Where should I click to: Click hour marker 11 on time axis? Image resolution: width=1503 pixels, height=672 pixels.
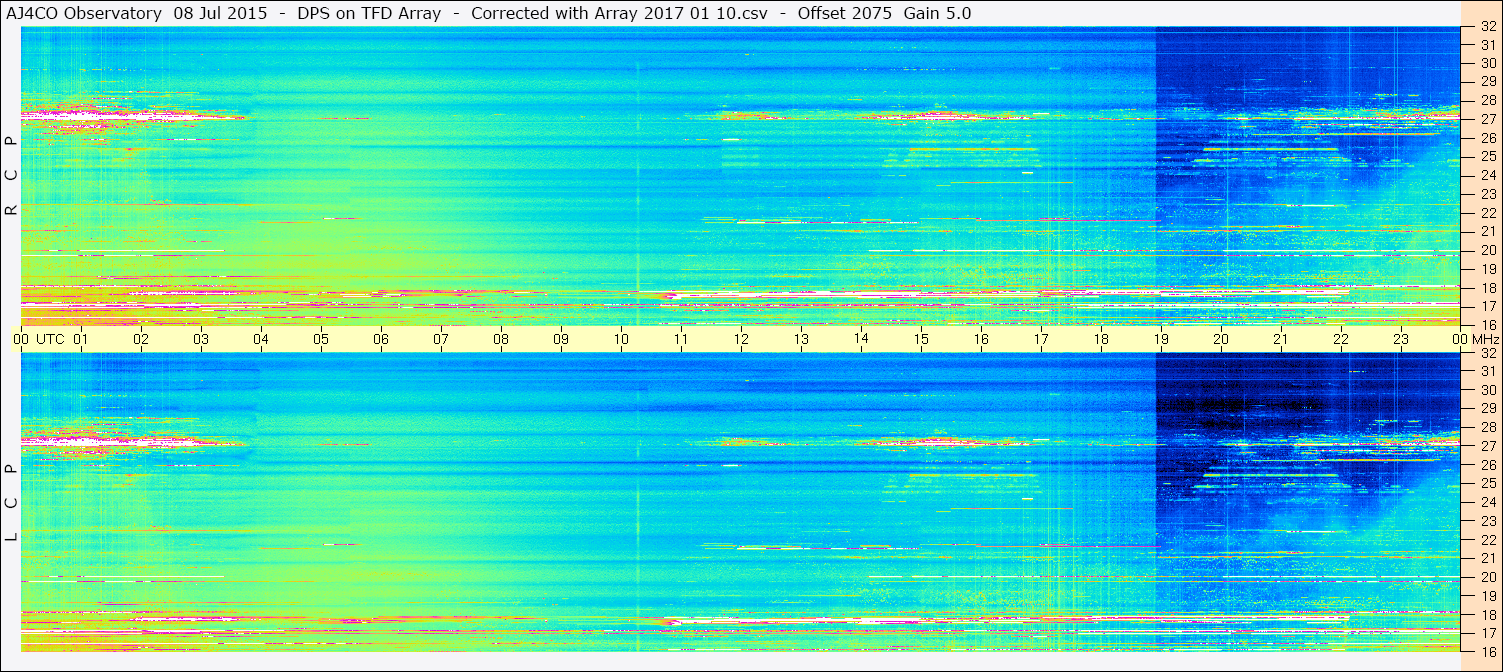pos(681,339)
